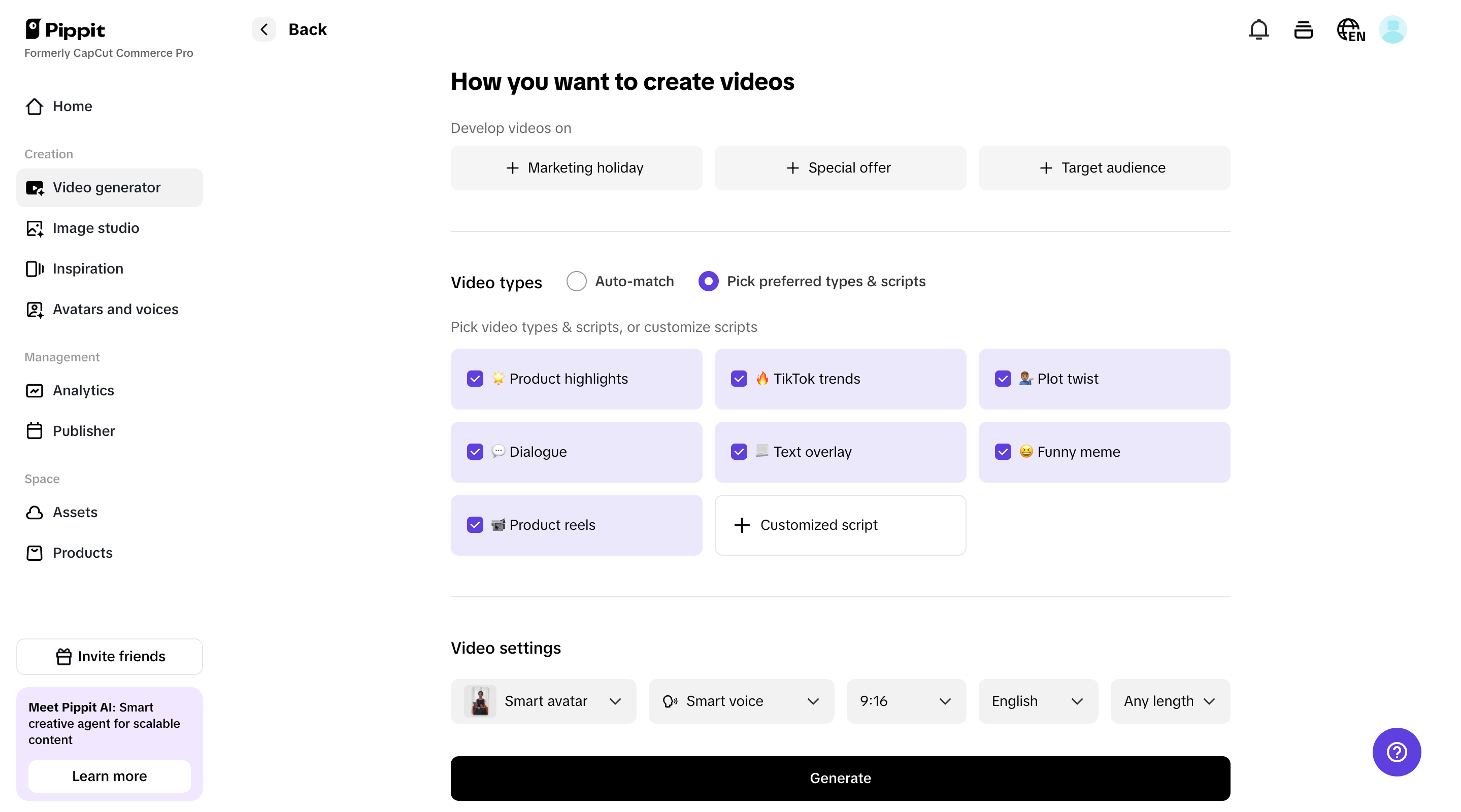The image size is (1461, 812).
Task: Select the Smart avatar thumbnail
Action: coord(481,701)
